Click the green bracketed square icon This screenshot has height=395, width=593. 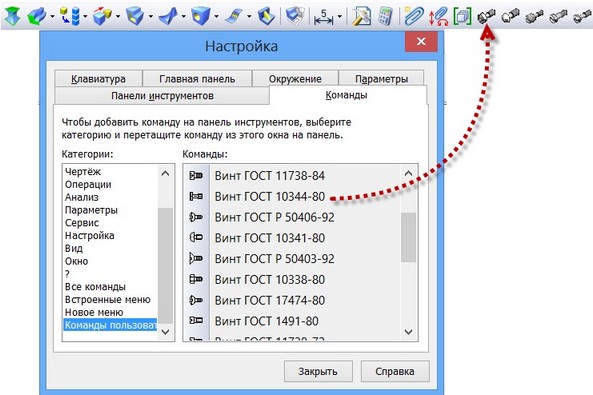point(462,16)
